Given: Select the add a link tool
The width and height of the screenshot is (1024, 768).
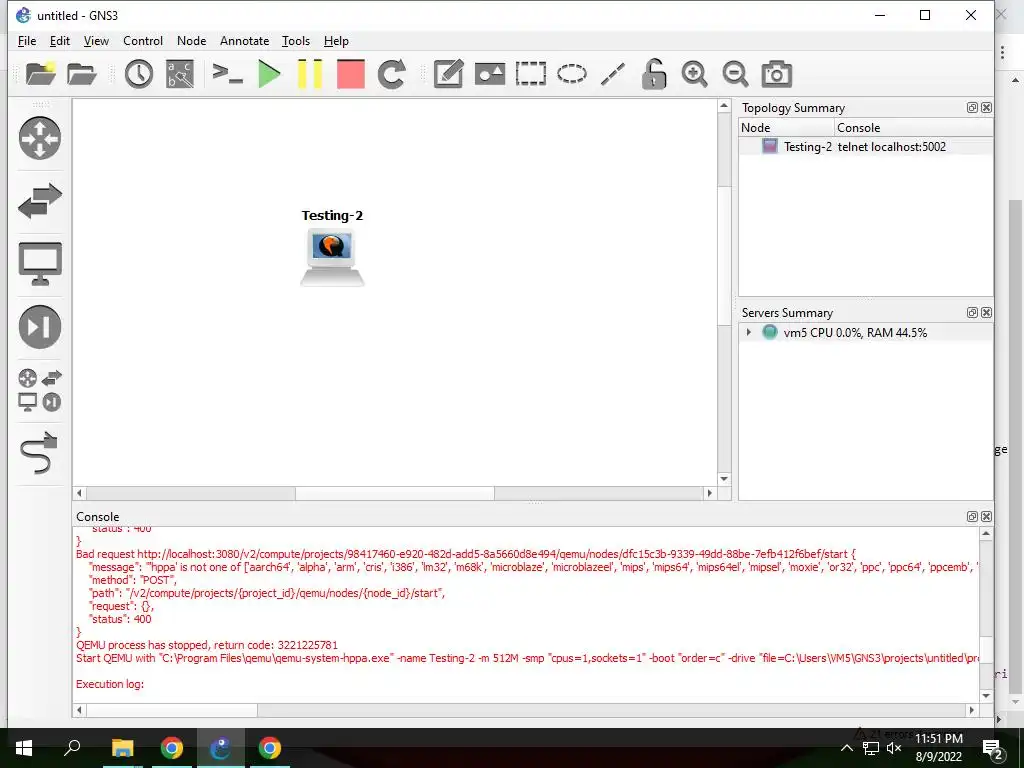Looking at the screenshot, I should pyautogui.click(x=40, y=453).
